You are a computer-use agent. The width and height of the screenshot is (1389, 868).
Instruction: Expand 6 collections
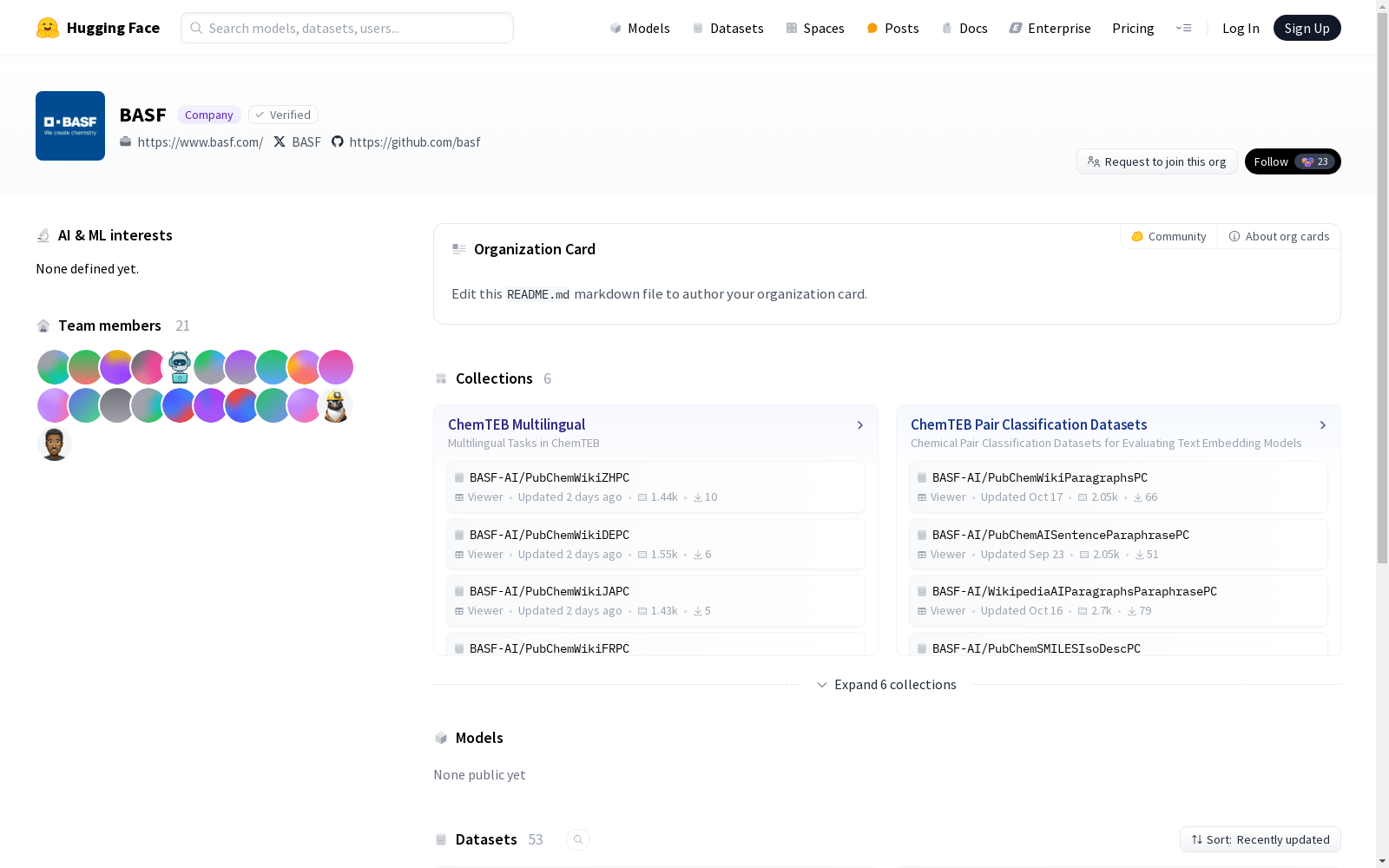click(887, 685)
